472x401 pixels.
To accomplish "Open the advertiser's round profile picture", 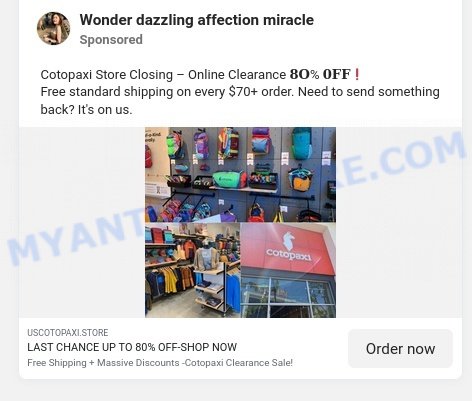I will pyautogui.click(x=53, y=28).
